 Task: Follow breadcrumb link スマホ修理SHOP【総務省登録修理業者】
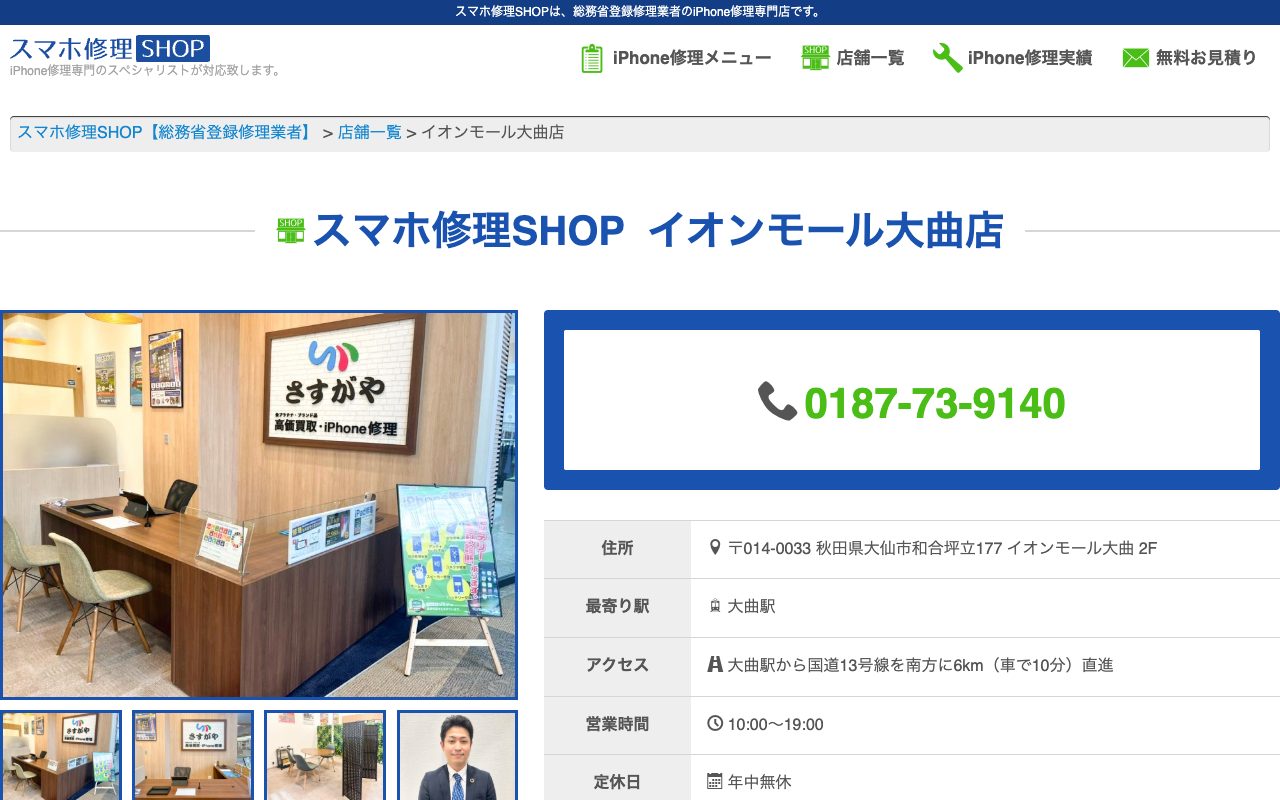[x=166, y=132]
